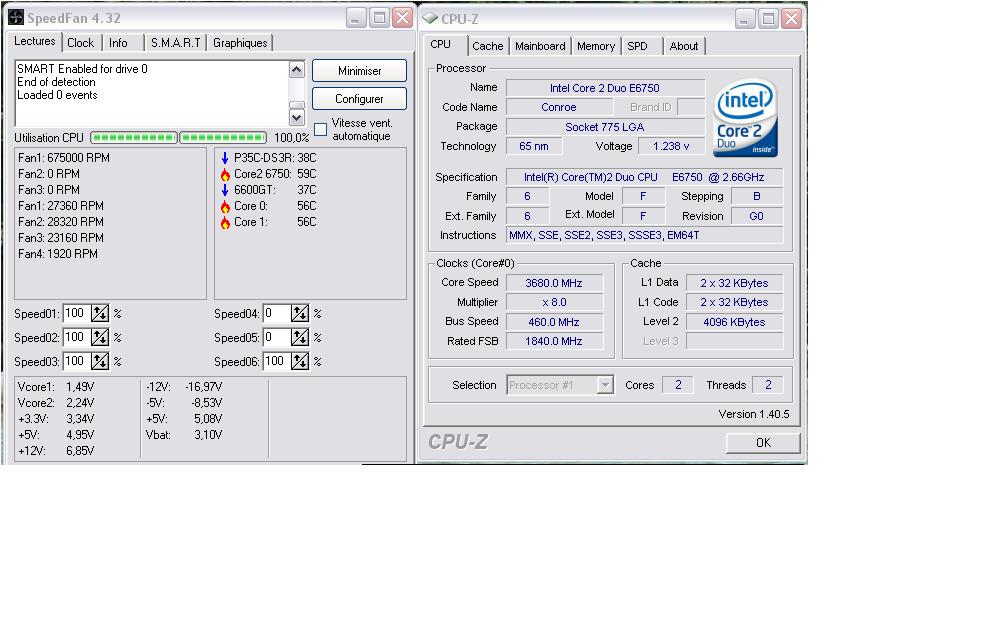Close the CPU-Z window

[791, 19]
